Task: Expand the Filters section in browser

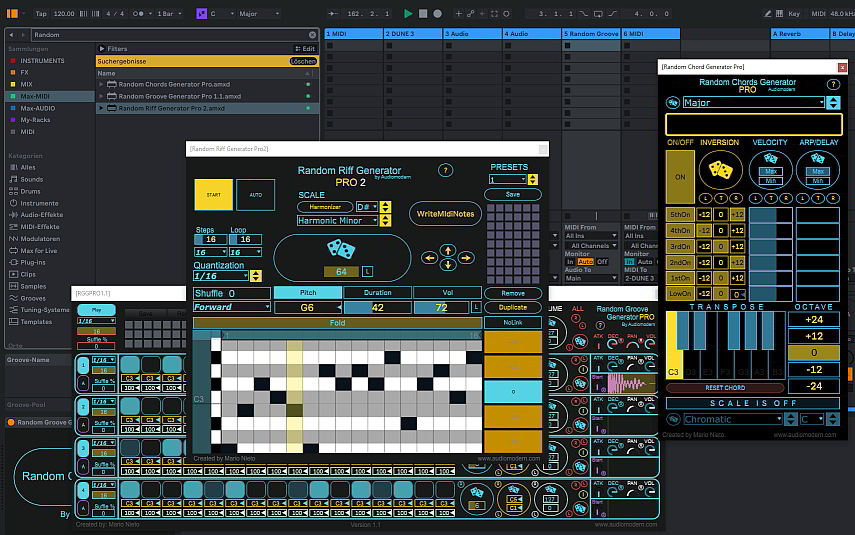Action: pyautogui.click(x=102, y=49)
